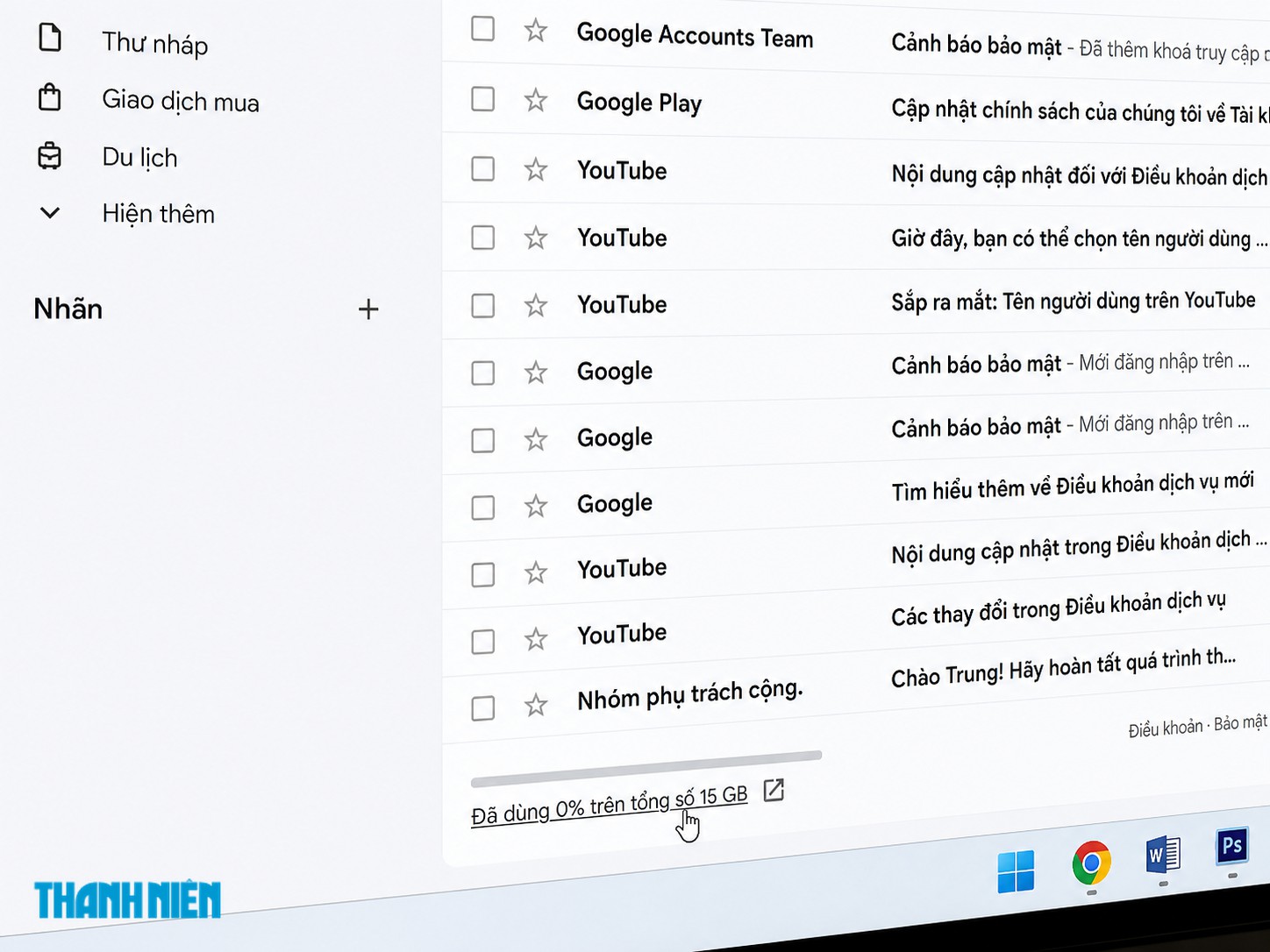Star the YouTube 'Các thay đổi' email
1270x952 pixels.
(536, 639)
